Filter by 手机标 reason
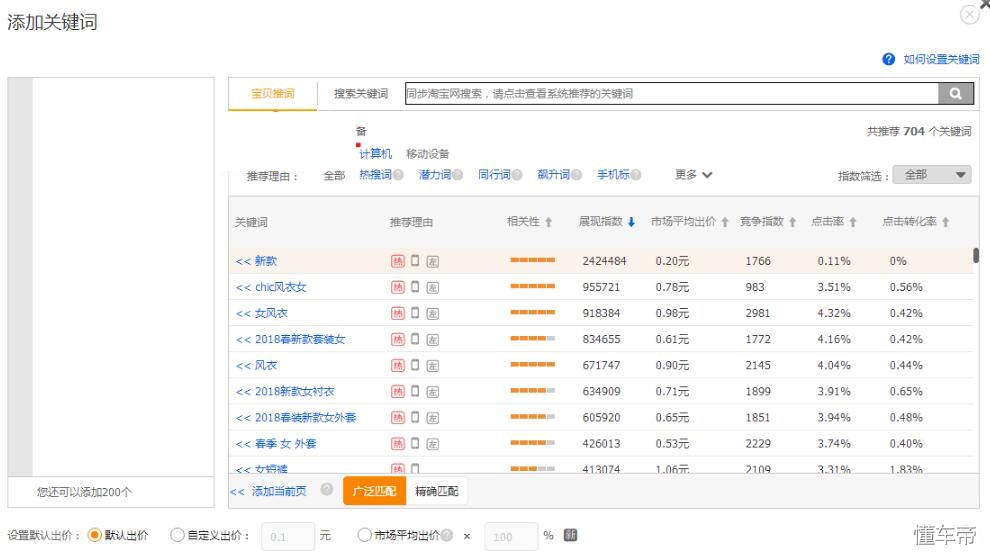 613,175
